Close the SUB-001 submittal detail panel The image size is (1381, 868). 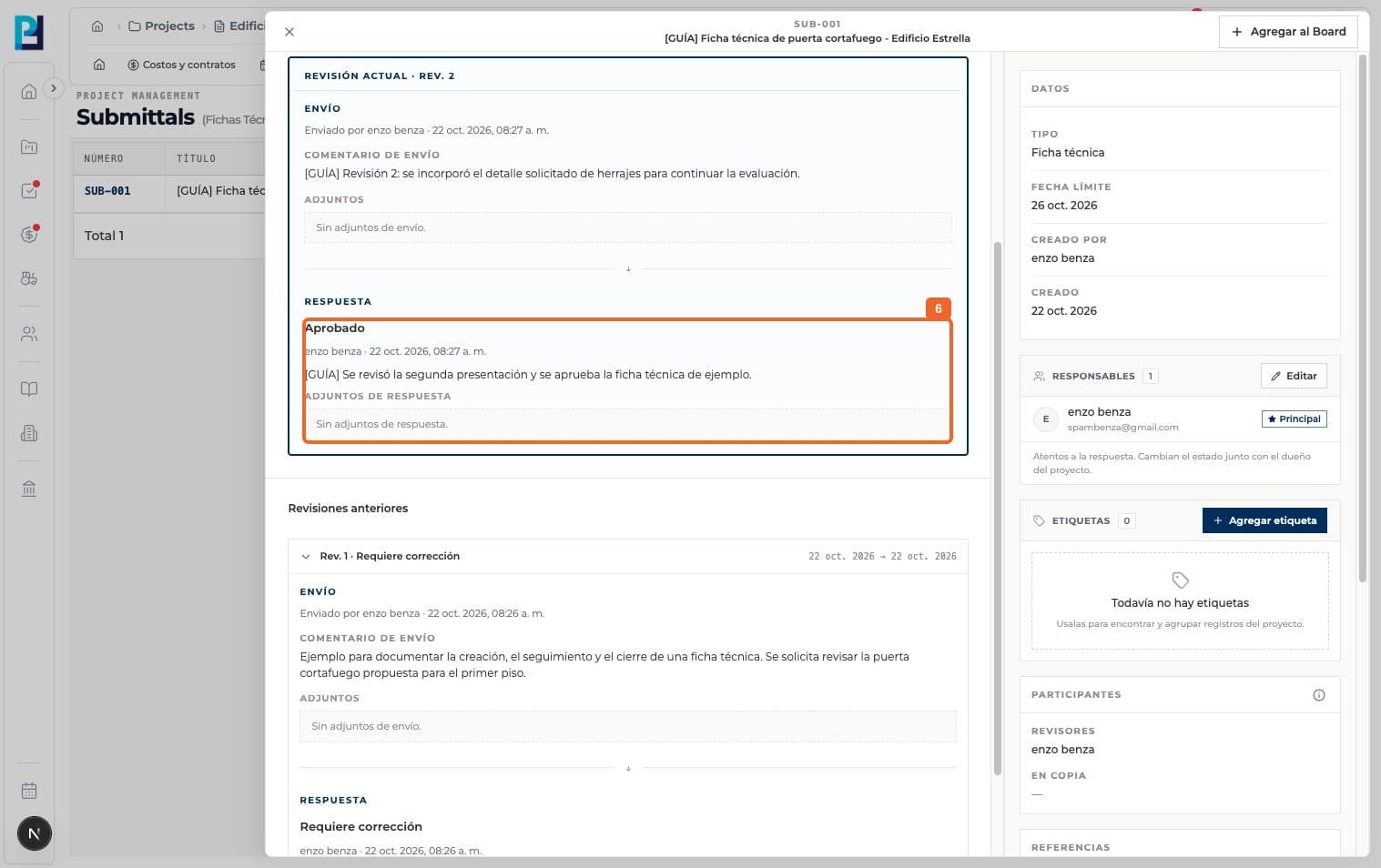pyautogui.click(x=289, y=32)
